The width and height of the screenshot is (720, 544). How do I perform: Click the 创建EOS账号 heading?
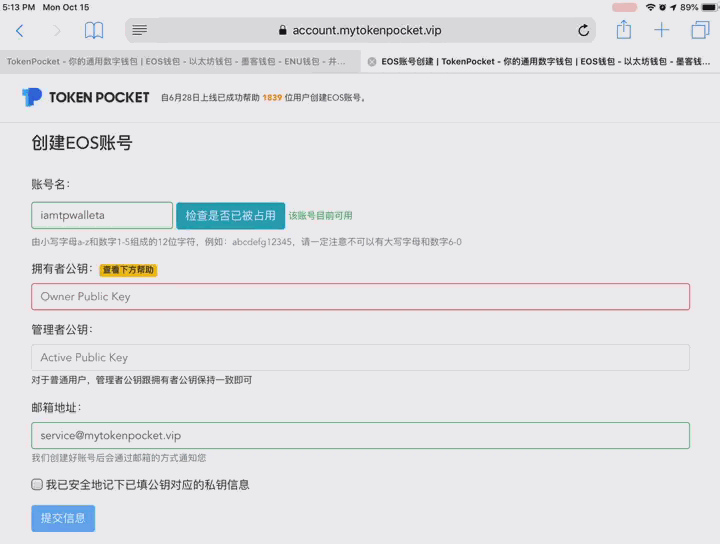coord(82,143)
